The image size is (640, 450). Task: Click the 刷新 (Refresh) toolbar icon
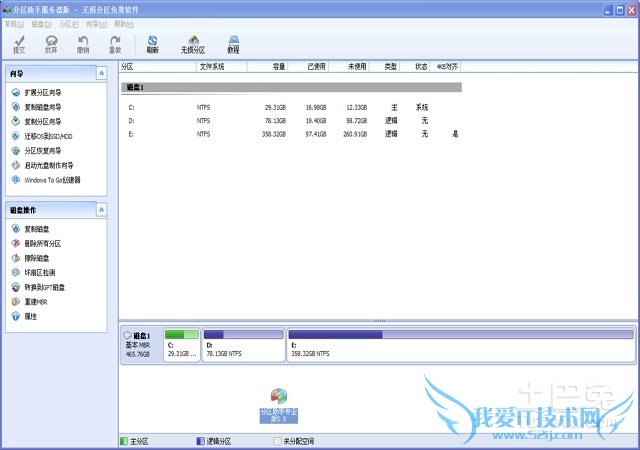152,45
